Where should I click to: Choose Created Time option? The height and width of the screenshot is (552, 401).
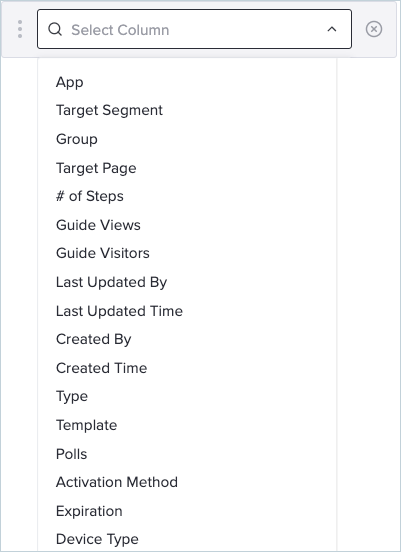[101, 368]
